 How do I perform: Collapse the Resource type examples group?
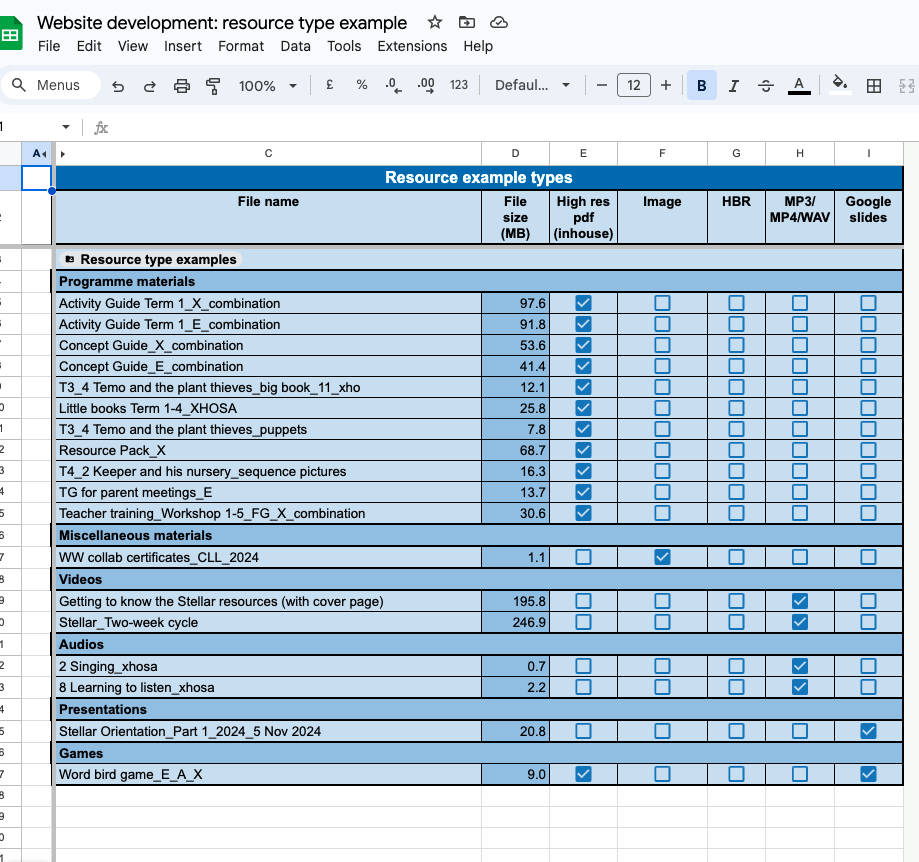pos(69,260)
